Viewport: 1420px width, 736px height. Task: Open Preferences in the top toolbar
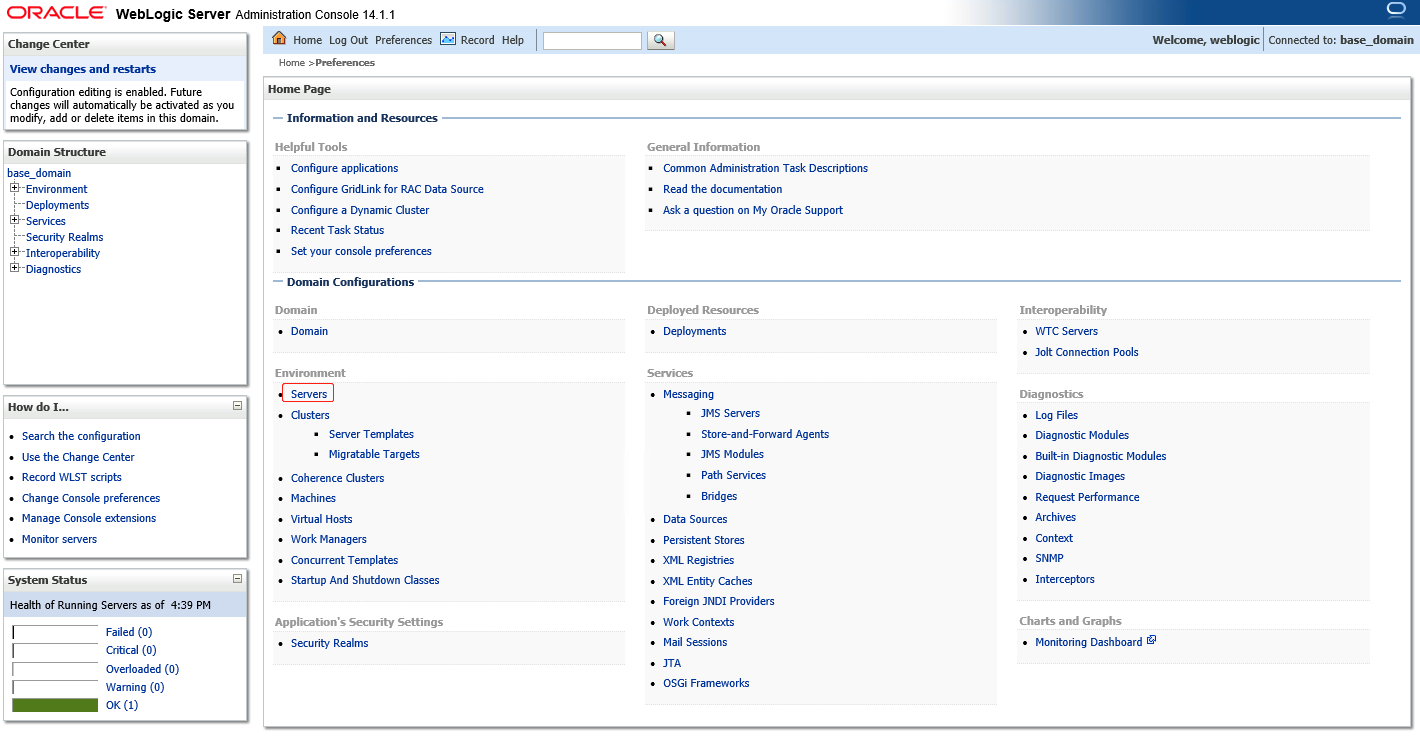[403, 40]
